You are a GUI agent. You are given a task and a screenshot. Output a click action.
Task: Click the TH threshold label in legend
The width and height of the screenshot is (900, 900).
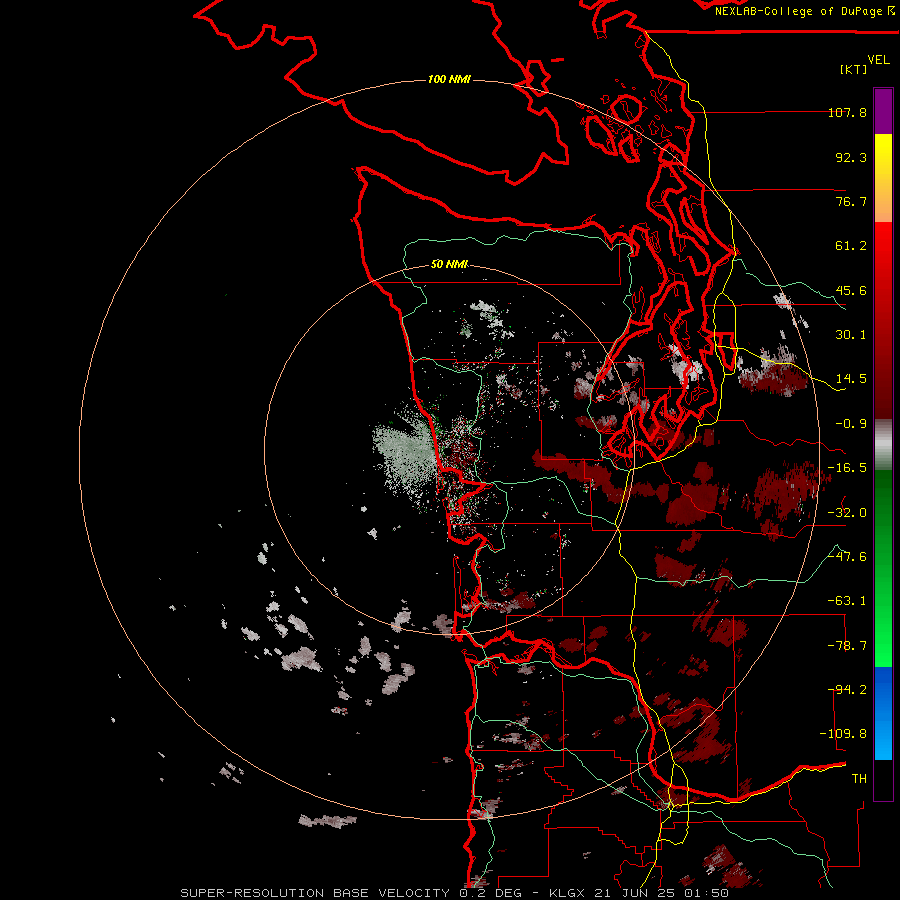point(859,779)
